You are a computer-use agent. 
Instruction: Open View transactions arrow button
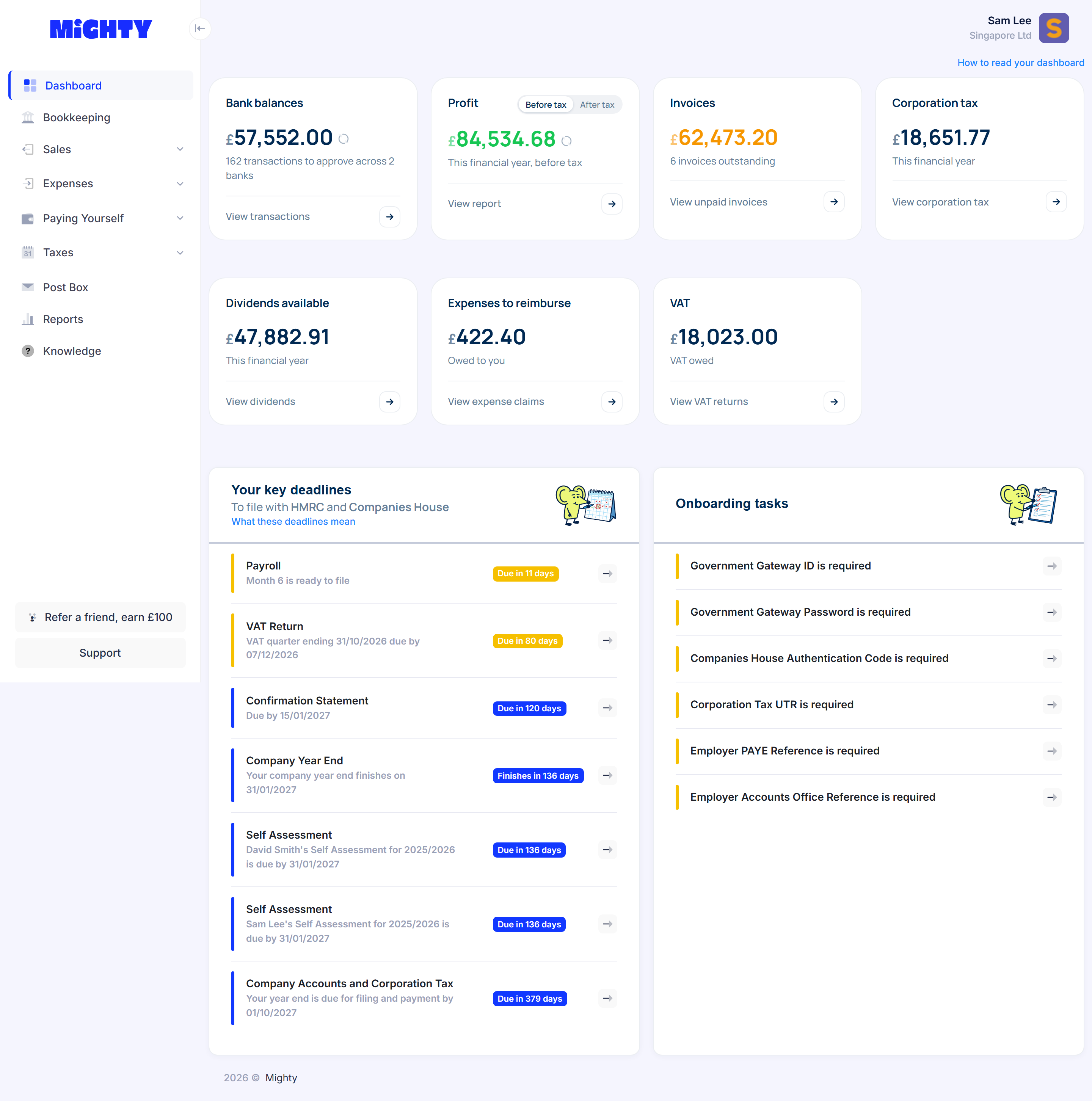tap(390, 216)
